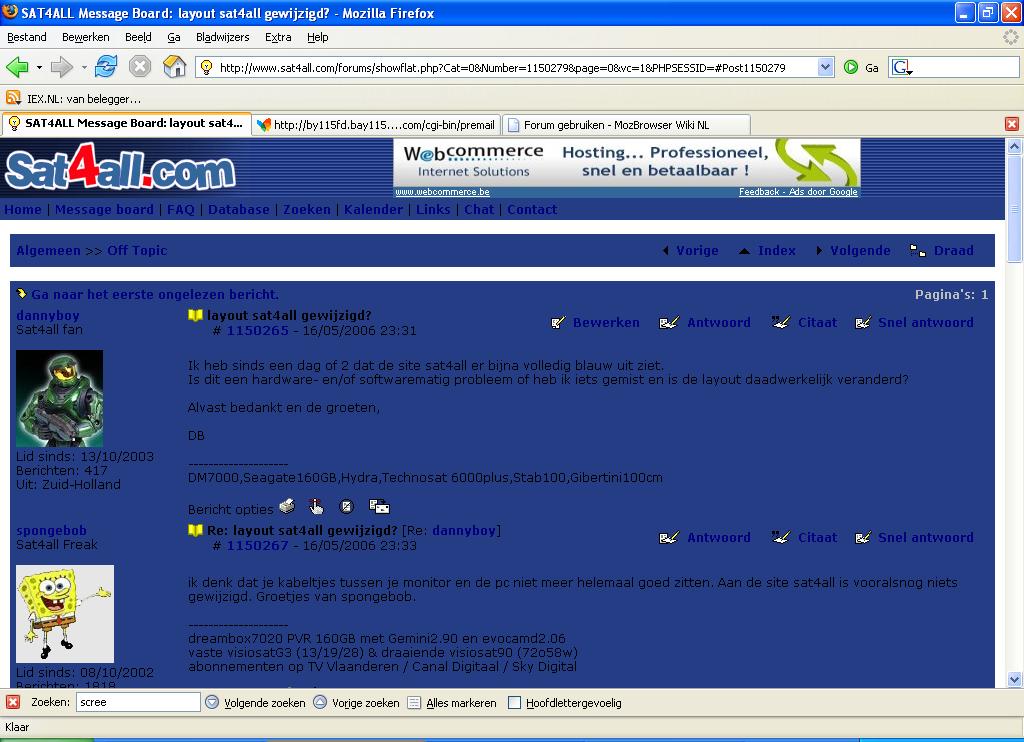Image resolution: width=1024 pixels, height=742 pixels.
Task: Open the Extra menu
Action: pyautogui.click(x=278, y=37)
